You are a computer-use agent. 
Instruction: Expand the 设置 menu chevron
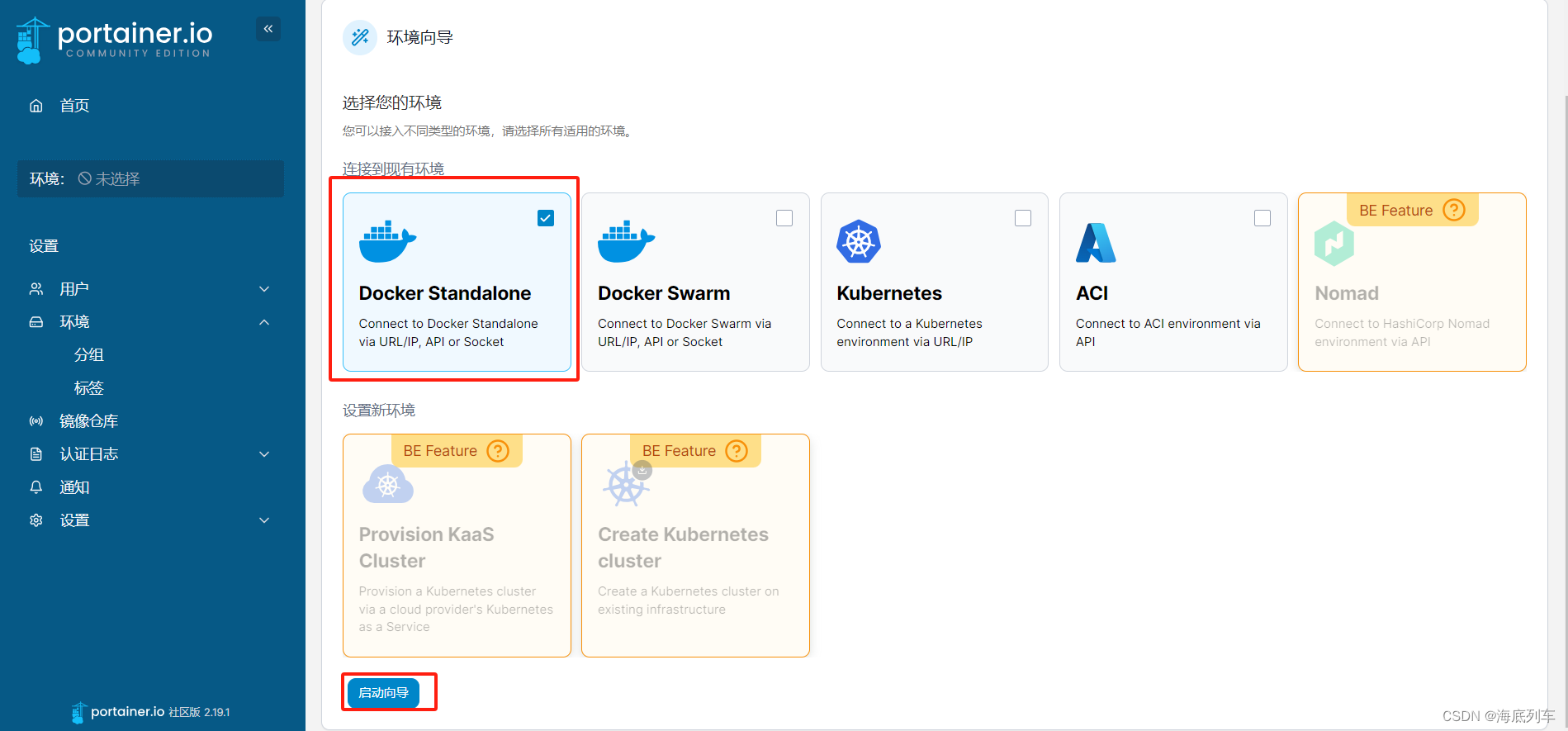264,520
